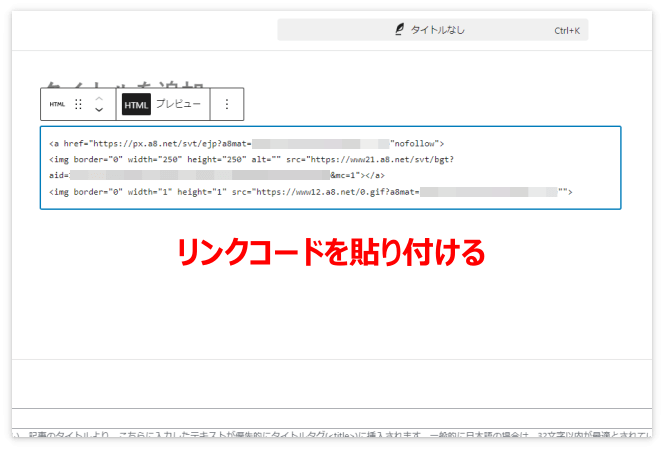Click inside the HTML code text area
Screen dimensions: 664x450
(331, 168)
